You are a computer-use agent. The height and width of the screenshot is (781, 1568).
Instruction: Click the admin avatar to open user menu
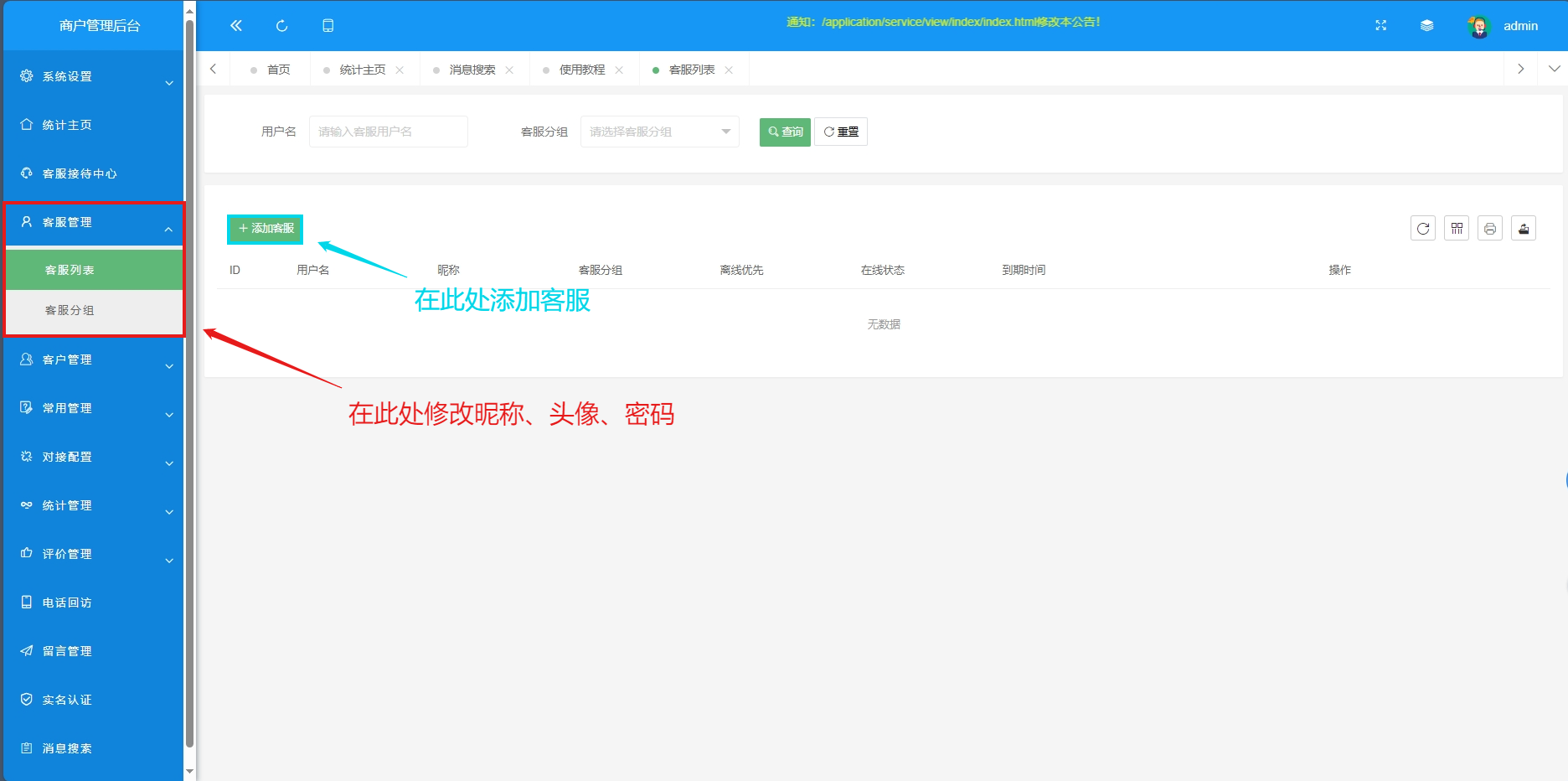[x=1478, y=25]
